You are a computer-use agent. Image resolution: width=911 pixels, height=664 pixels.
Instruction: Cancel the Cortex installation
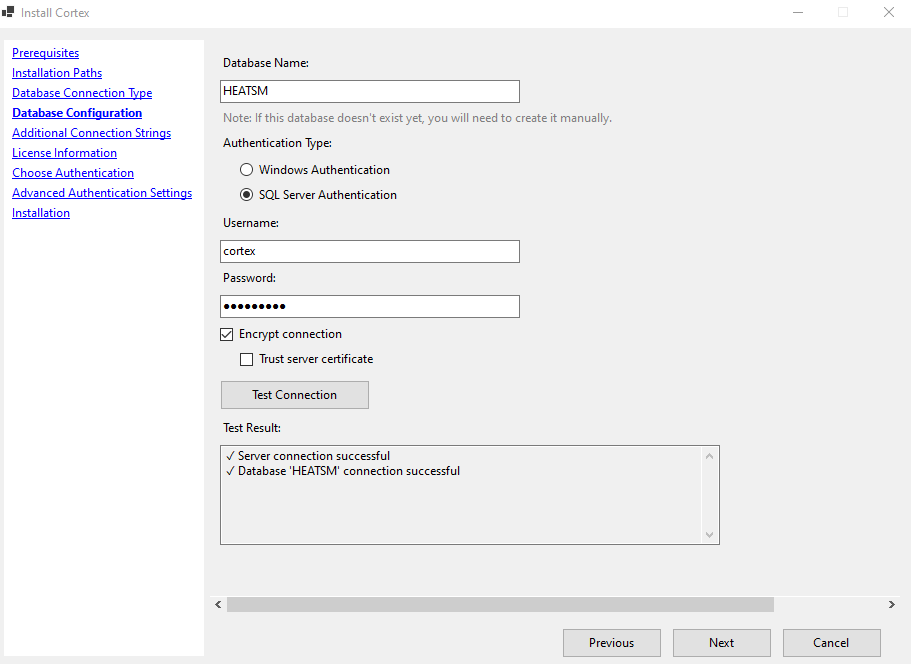831,643
